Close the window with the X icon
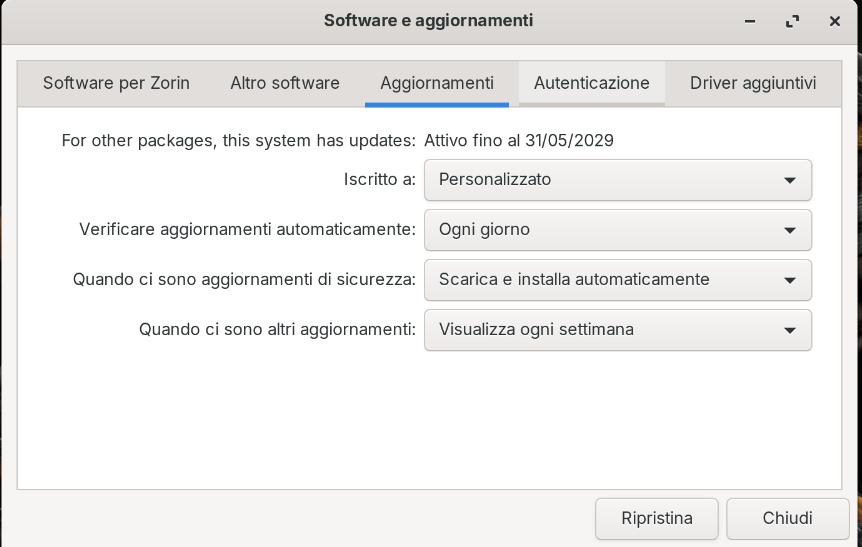This screenshot has height=547, width=862. tap(834, 21)
